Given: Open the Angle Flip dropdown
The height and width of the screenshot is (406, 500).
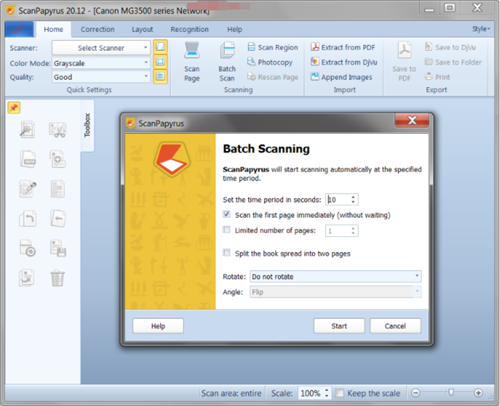Looking at the screenshot, I should tap(336, 292).
